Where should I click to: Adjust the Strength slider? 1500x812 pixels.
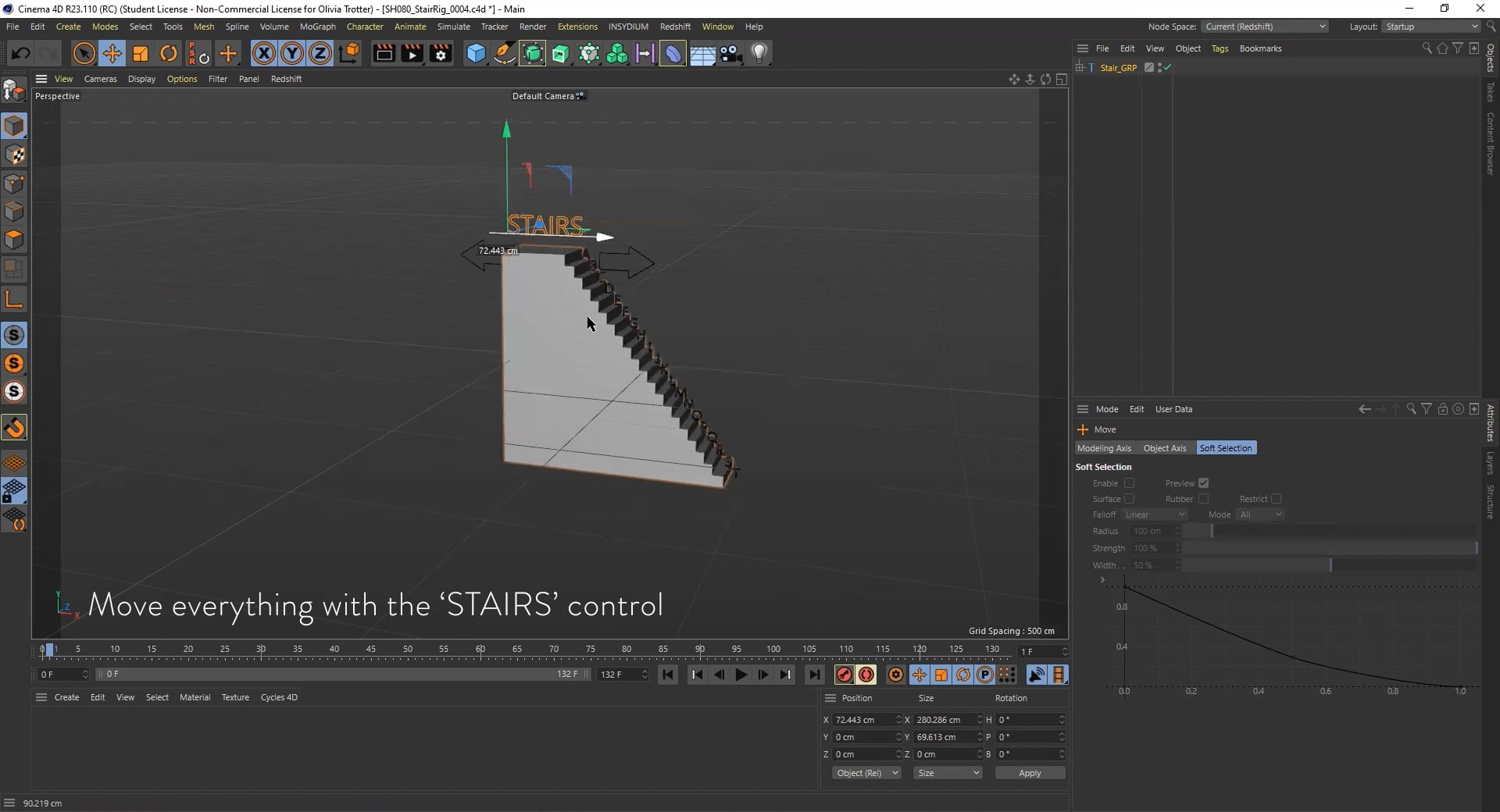click(x=1328, y=548)
